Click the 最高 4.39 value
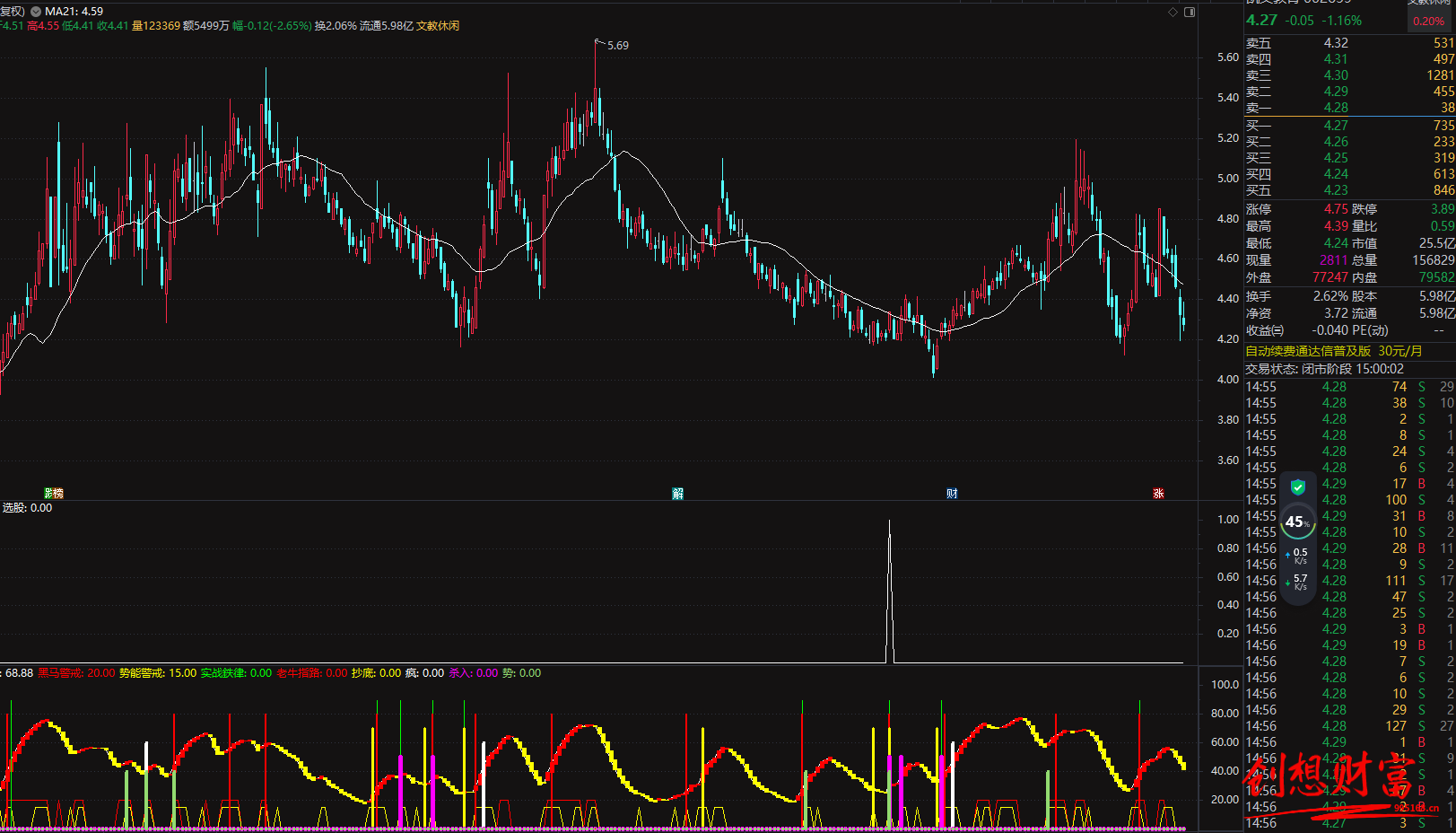 [x=1336, y=226]
